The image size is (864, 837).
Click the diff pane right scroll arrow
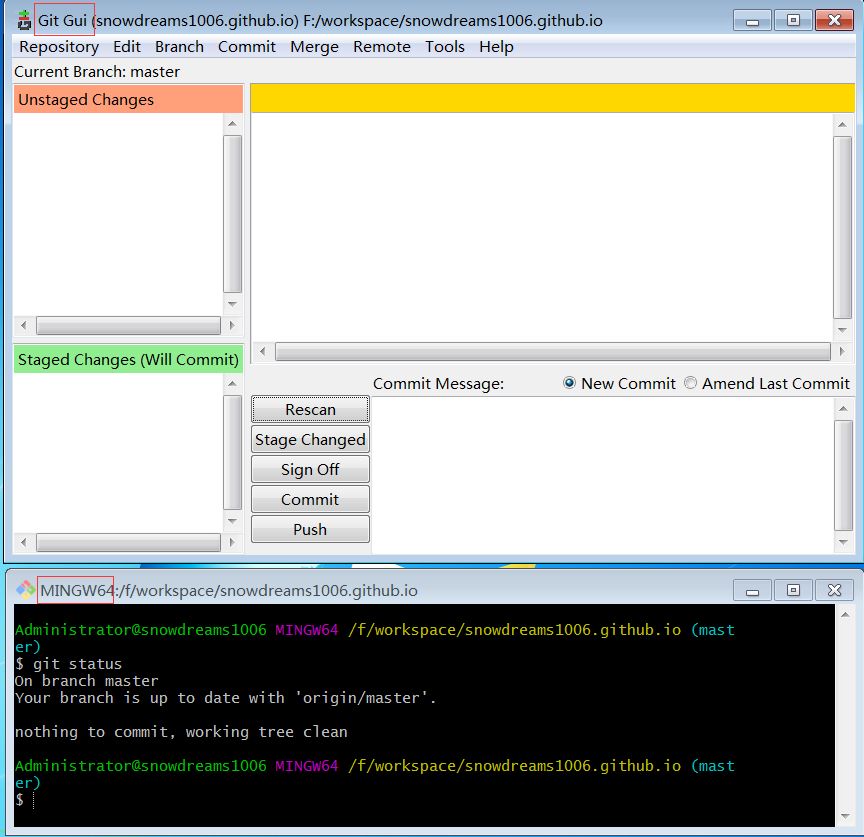pos(842,351)
